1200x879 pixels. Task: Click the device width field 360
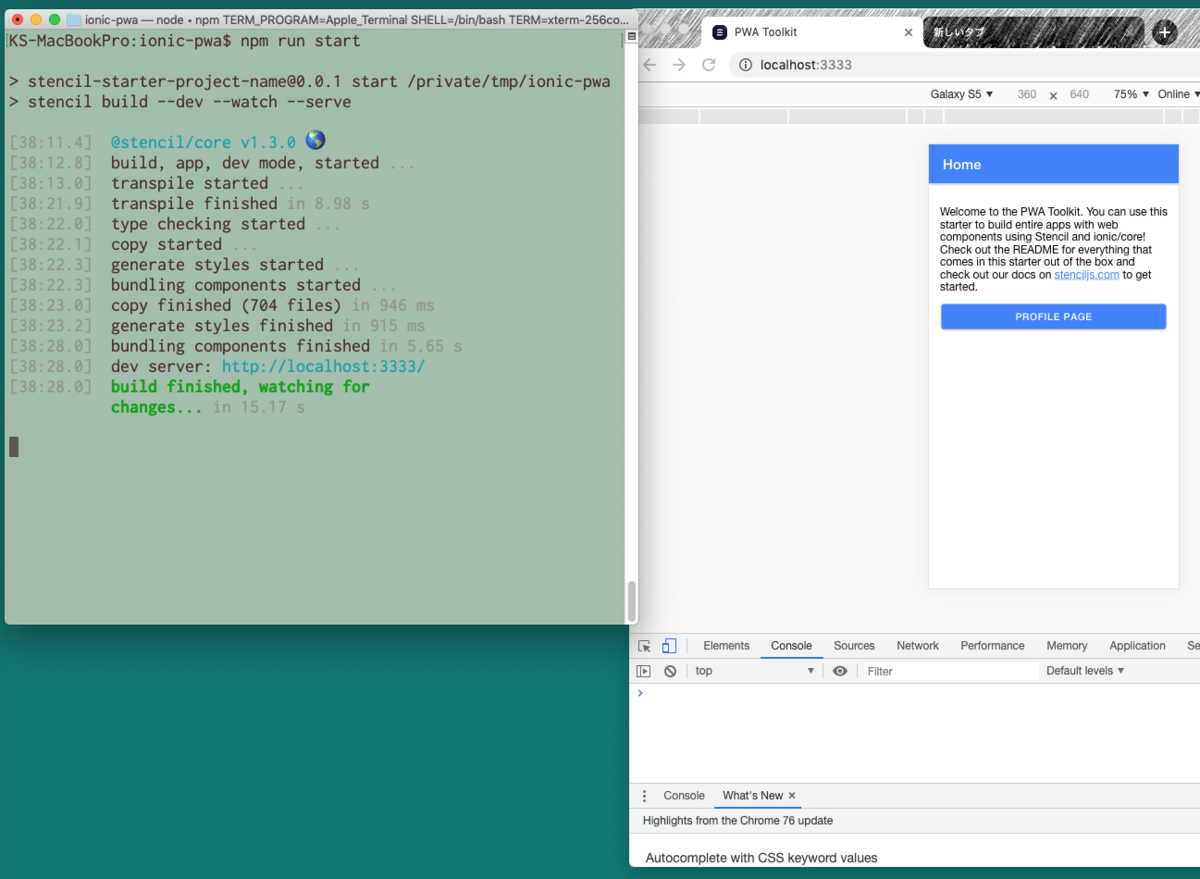pos(1026,94)
